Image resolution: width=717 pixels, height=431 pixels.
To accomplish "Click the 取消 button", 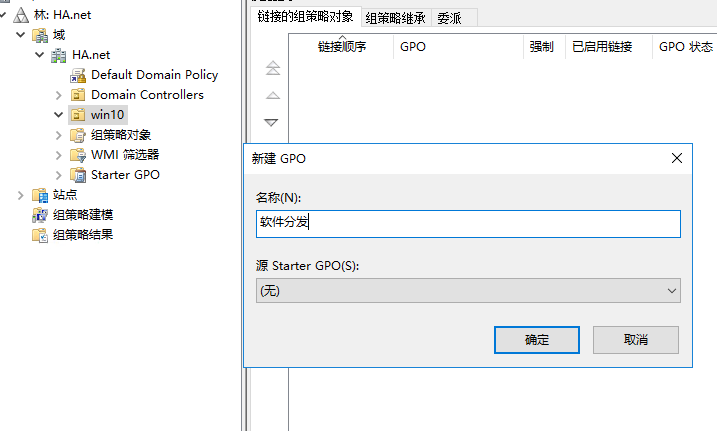I will [635, 340].
